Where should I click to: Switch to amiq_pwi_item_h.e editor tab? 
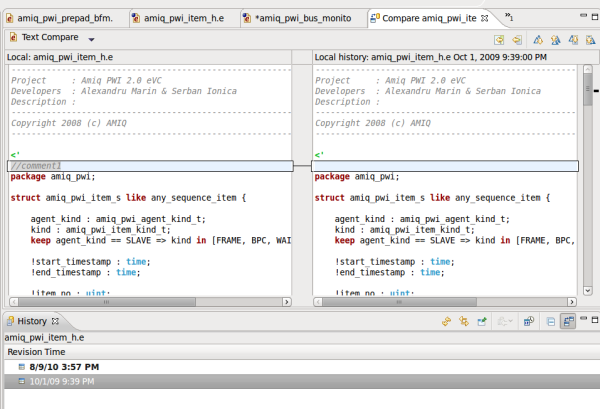[x=184, y=18]
